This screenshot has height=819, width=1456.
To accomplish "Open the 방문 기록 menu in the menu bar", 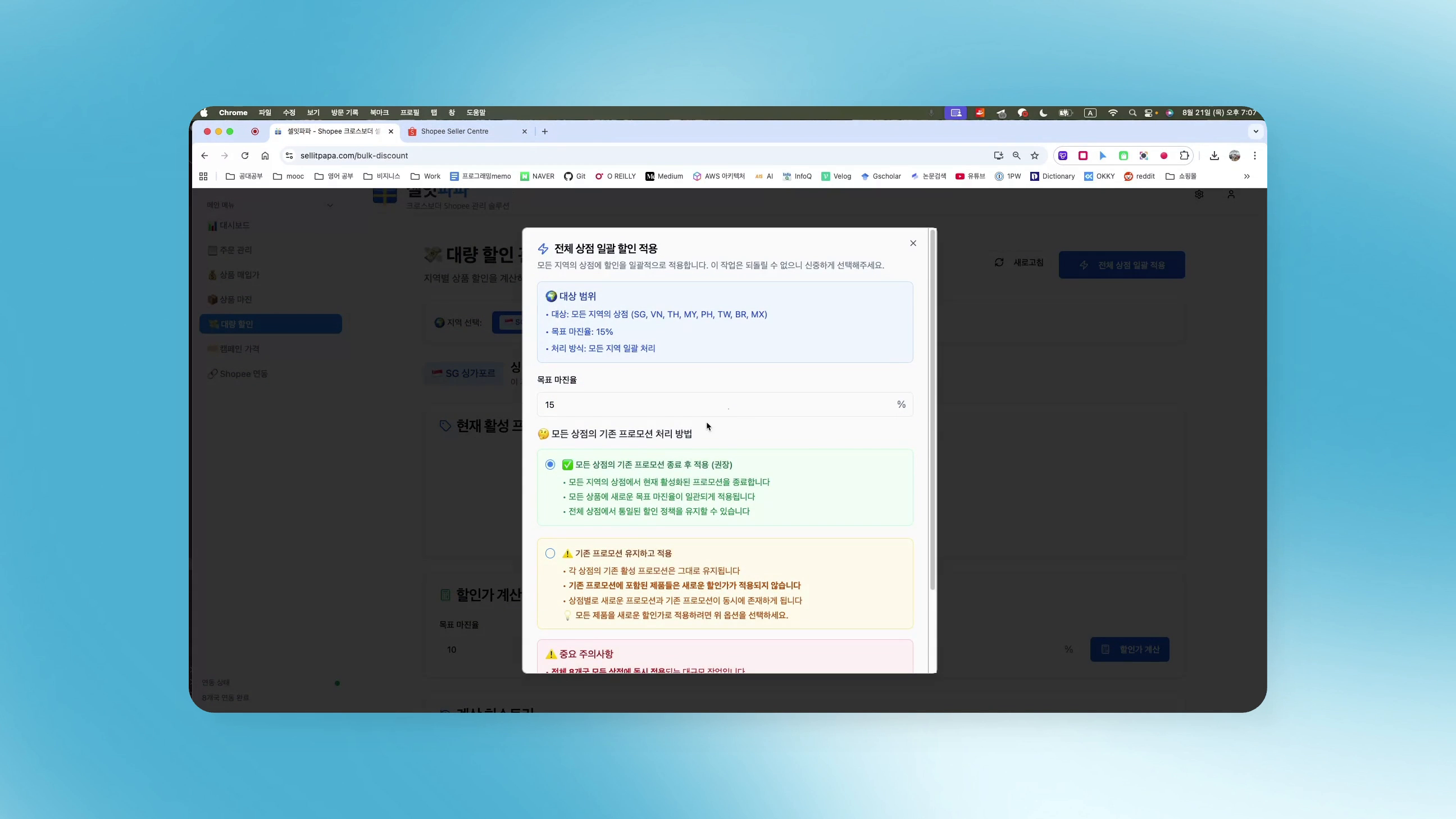I will [x=344, y=112].
